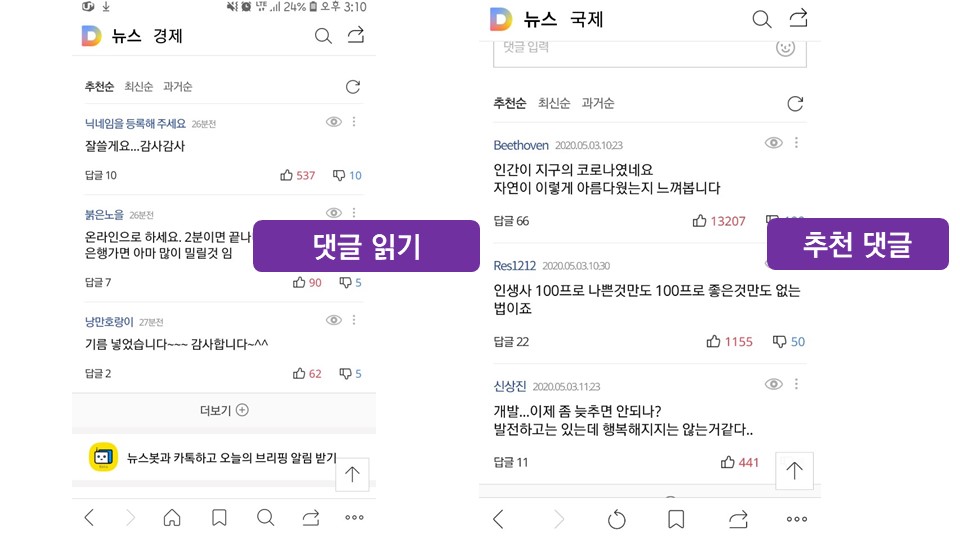Refresh comments in the left phone screen

pos(353,87)
